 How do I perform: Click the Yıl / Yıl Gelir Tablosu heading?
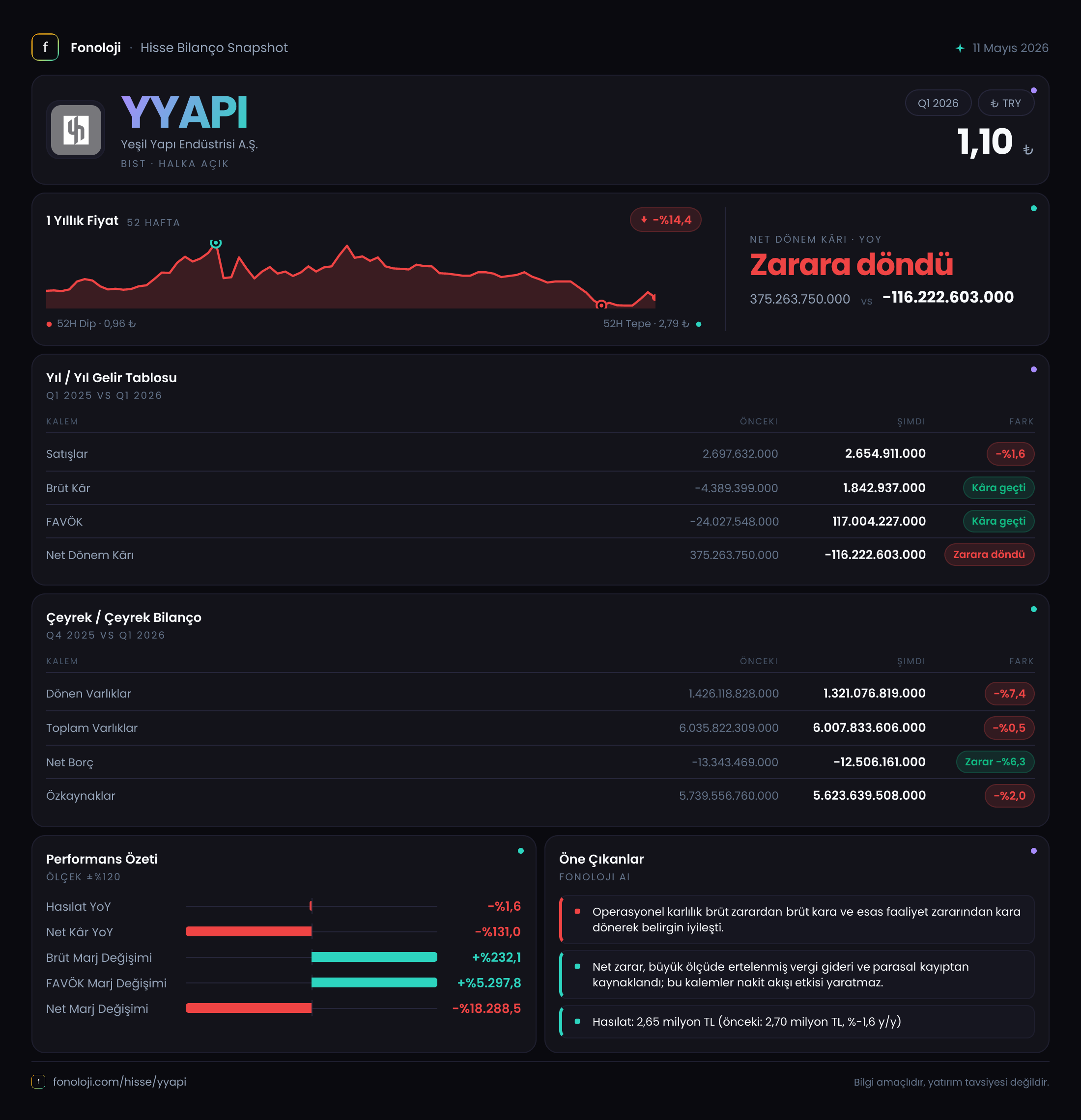[x=112, y=378]
